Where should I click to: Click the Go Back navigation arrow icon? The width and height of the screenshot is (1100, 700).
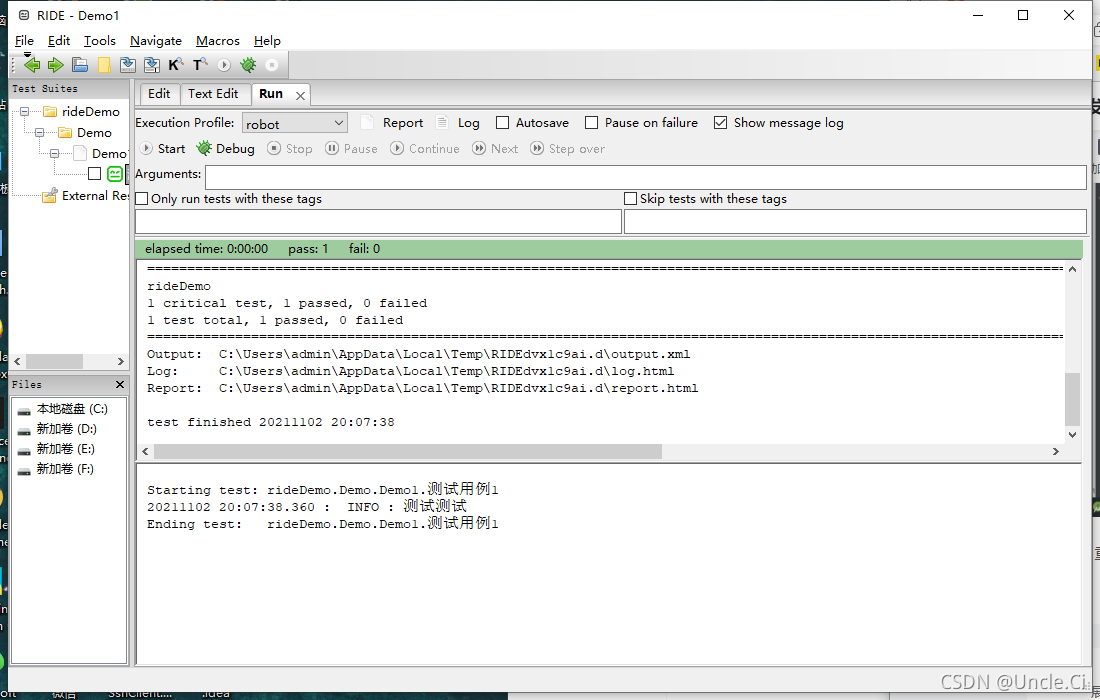(x=31, y=63)
